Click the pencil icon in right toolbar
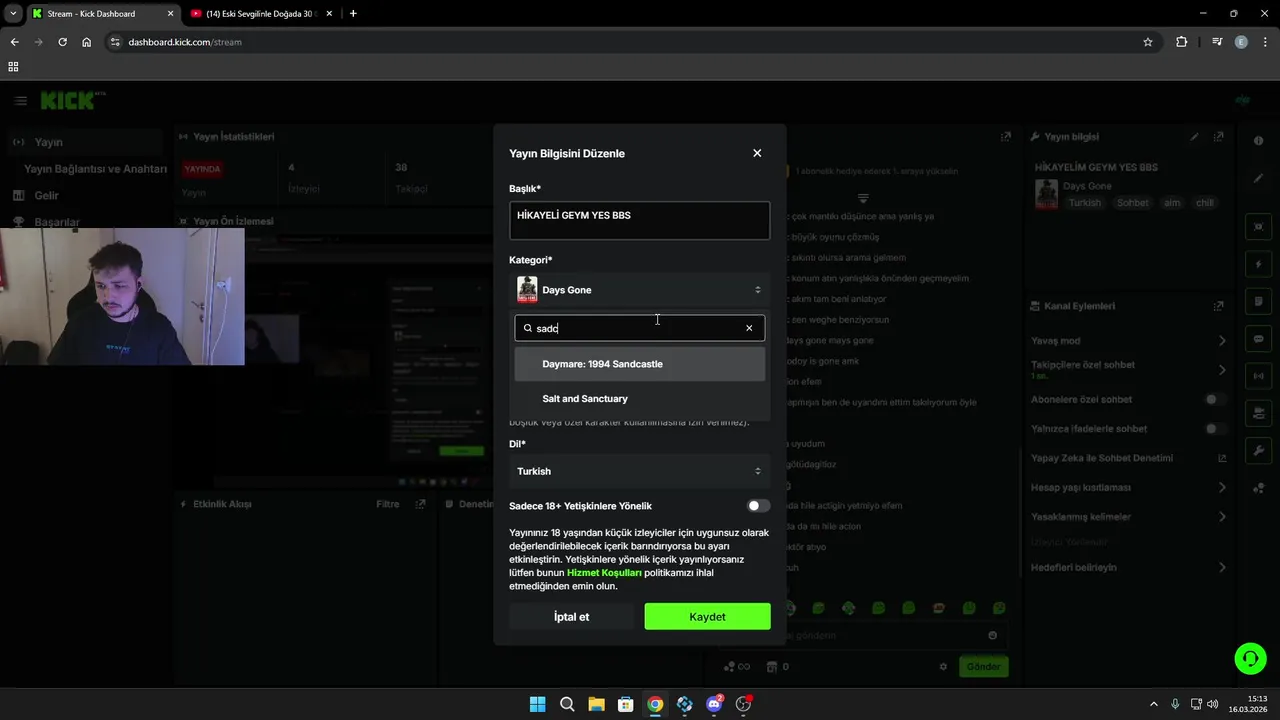1280x720 pixels. 1258,178
